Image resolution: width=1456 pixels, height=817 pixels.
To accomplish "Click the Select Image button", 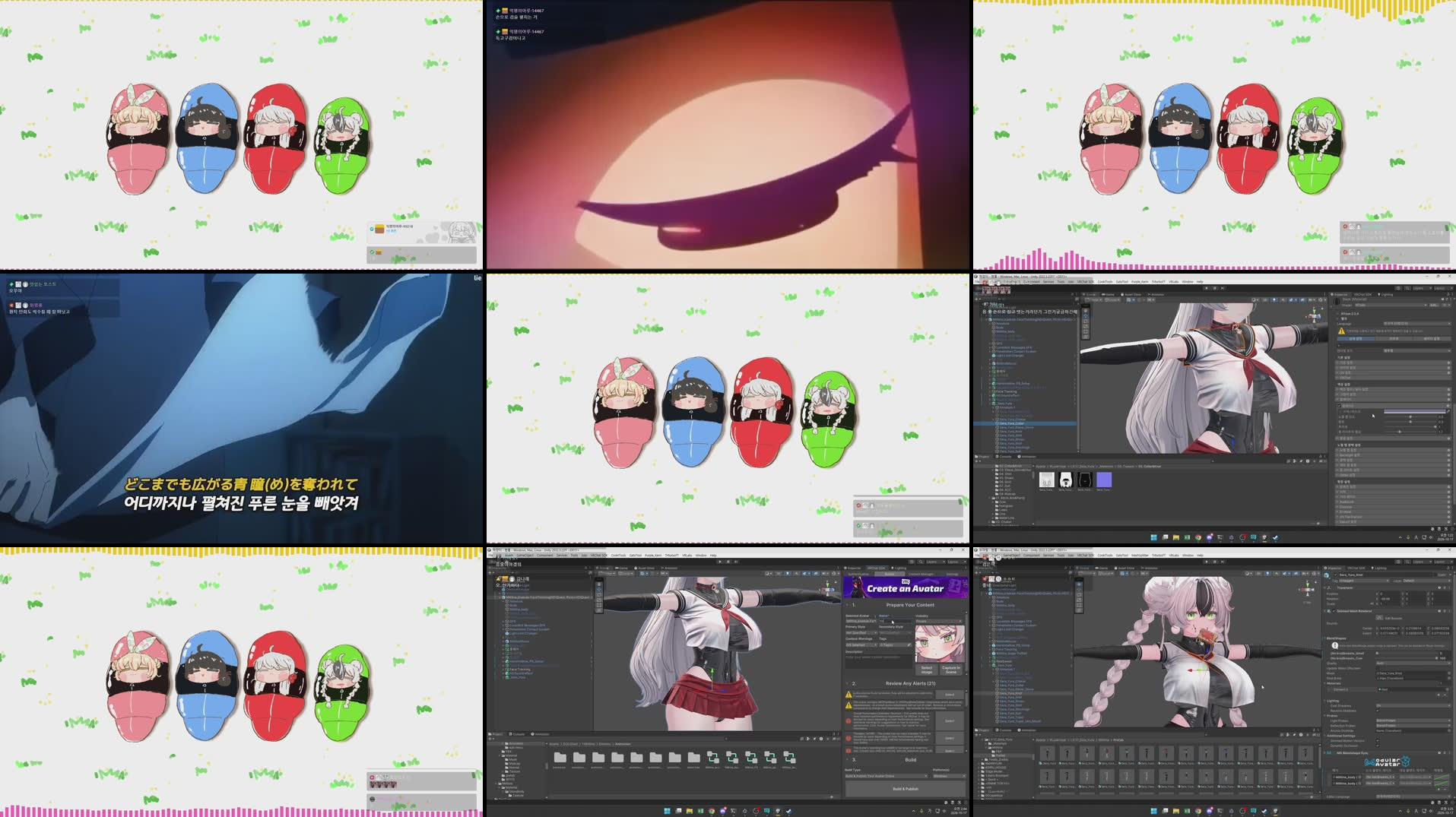I will coord(926,670).
